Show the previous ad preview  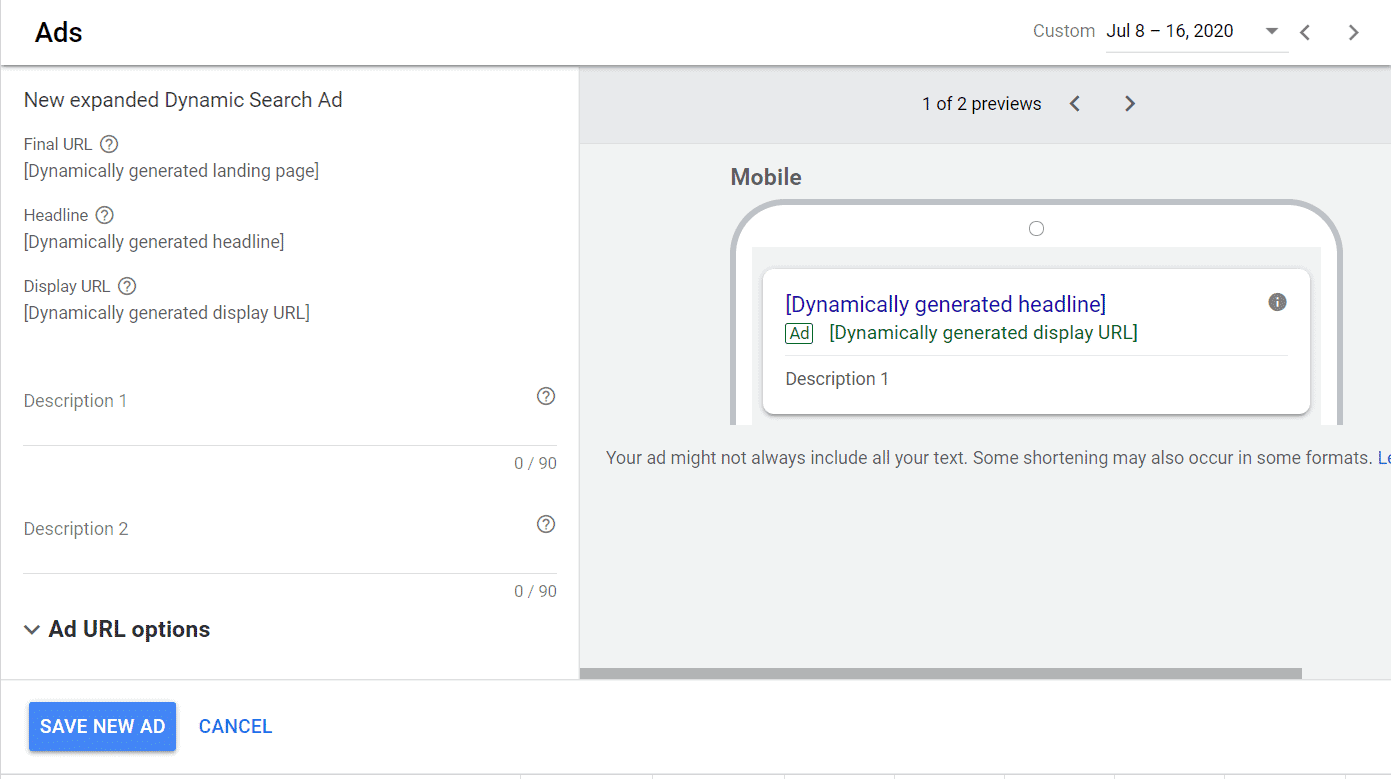click(x=1075, y=104)
